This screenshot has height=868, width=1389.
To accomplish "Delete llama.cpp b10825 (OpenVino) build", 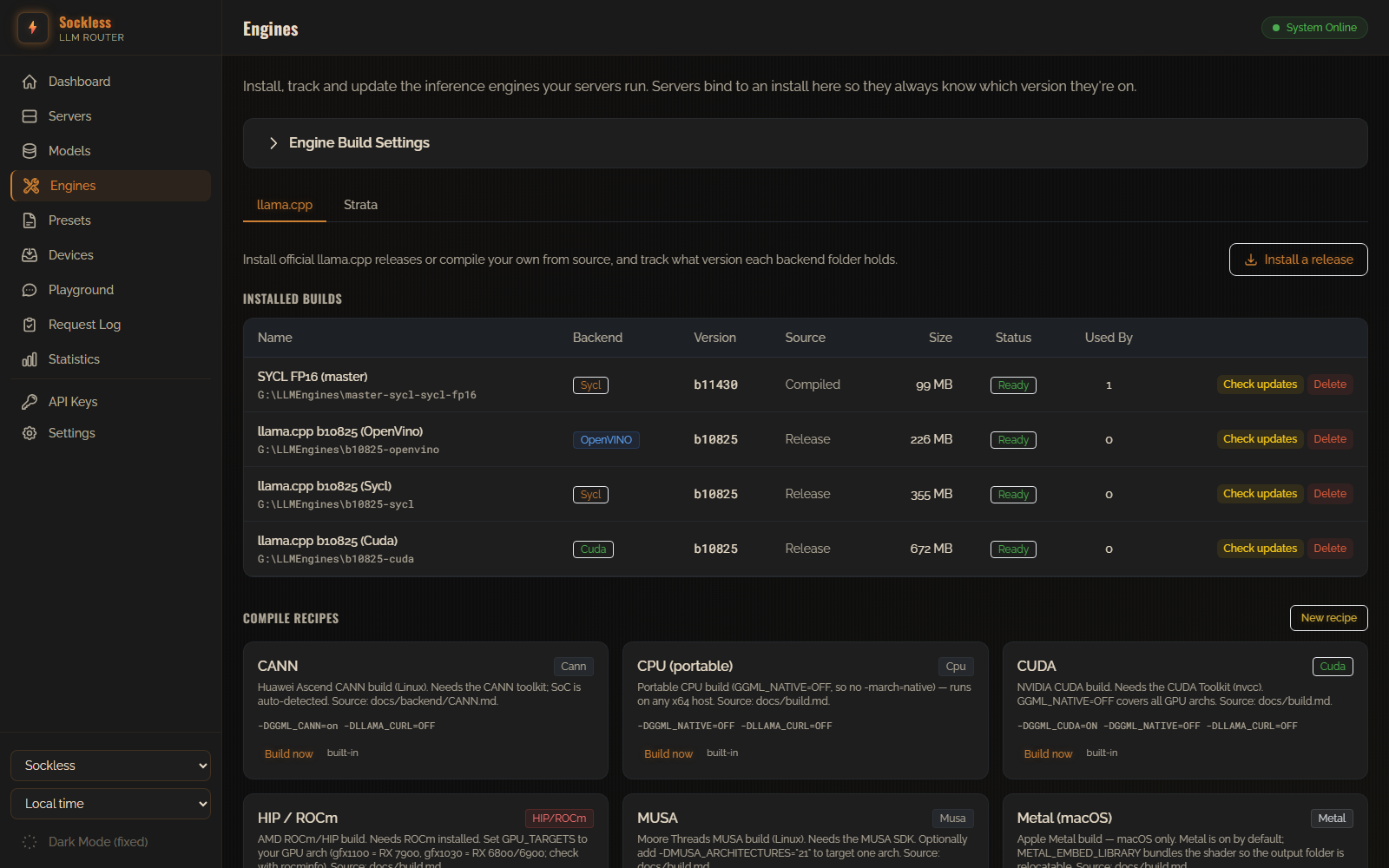I will pyautogui.click(x=1330, y=439).
